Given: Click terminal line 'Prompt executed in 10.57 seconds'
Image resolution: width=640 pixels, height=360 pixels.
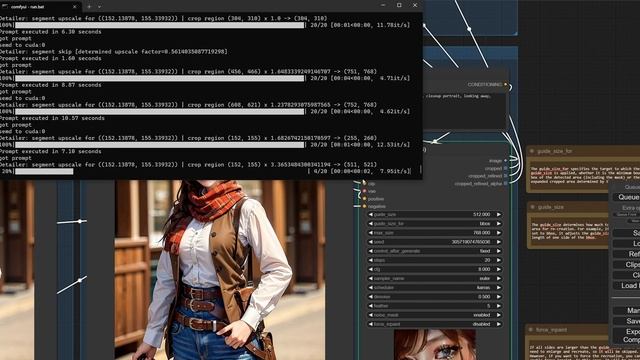Looking at the screenshot, I should 52,118.
